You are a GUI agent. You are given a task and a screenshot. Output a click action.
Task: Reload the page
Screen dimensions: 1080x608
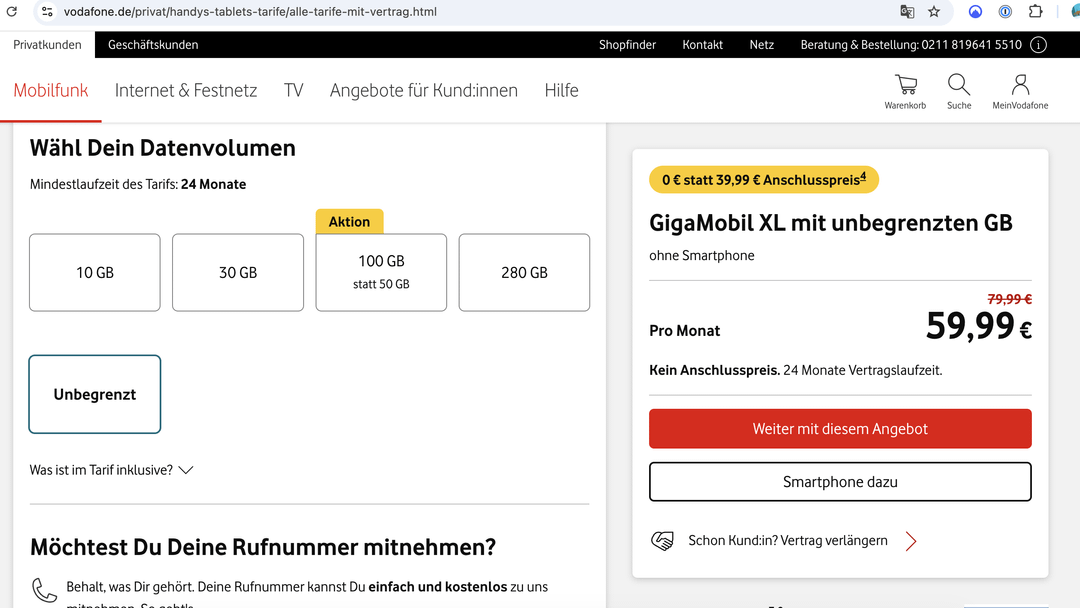pos(12,12)
